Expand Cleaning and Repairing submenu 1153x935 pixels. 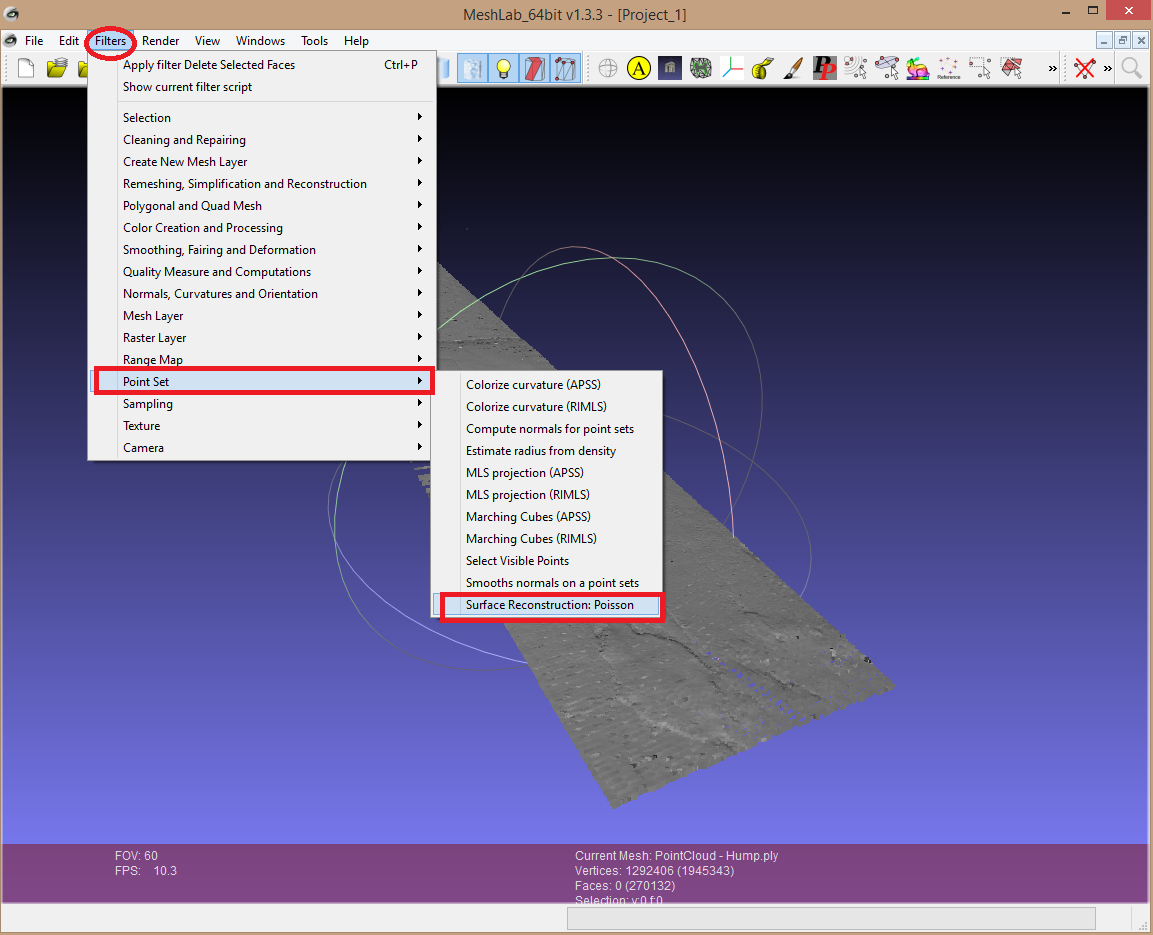click(262, 140)
